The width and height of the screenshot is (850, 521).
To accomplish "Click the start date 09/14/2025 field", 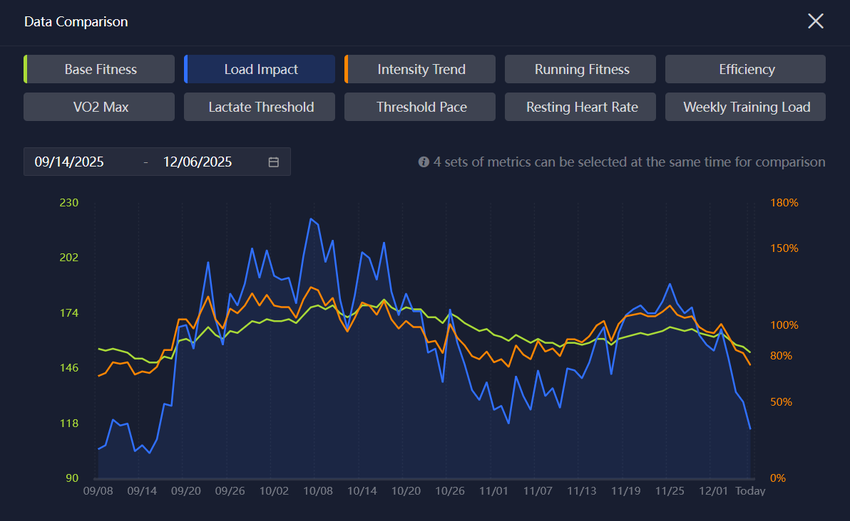I will pyautogui.click(x=69, y=162).
